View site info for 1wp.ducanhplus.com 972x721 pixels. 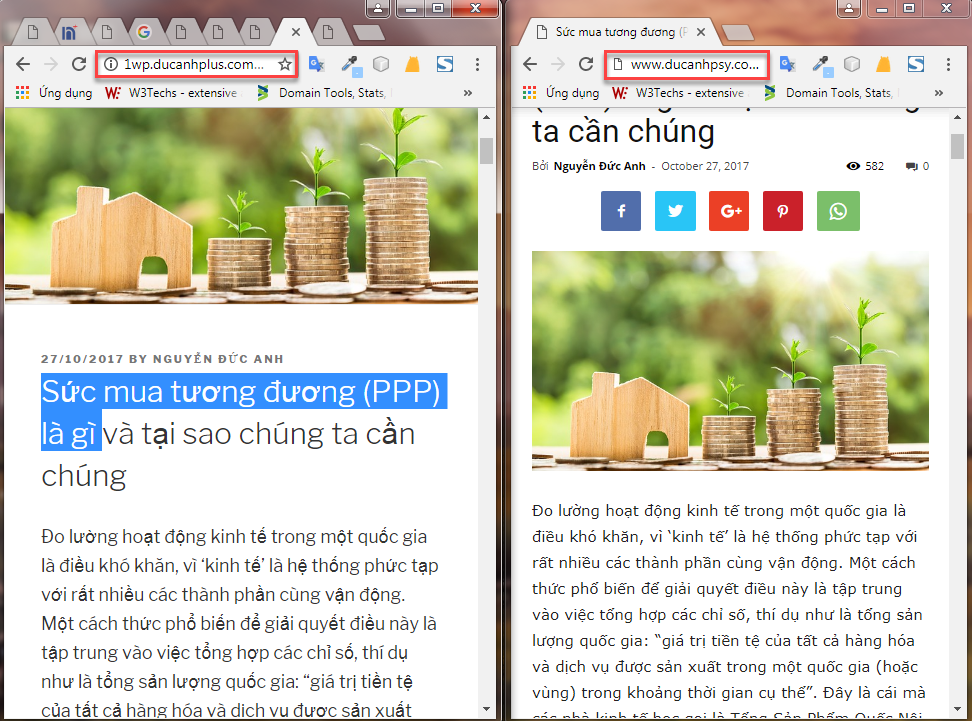pyautogui.click(x=110, y=65)
